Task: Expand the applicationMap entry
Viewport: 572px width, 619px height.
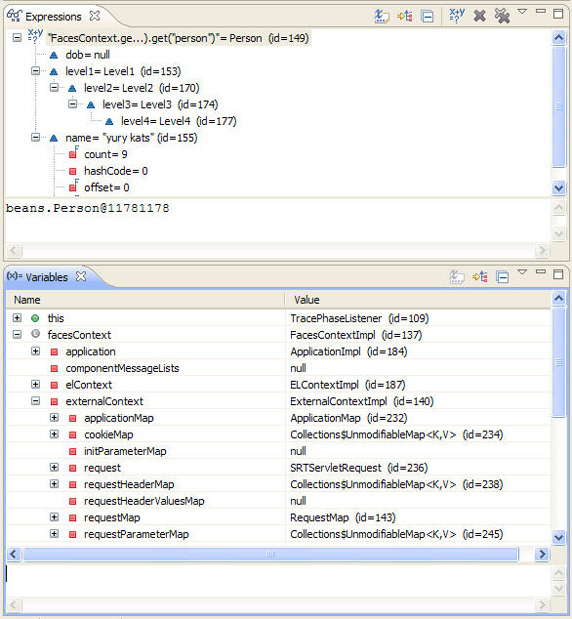Action: pyautogui.click(x=54, y=417)
